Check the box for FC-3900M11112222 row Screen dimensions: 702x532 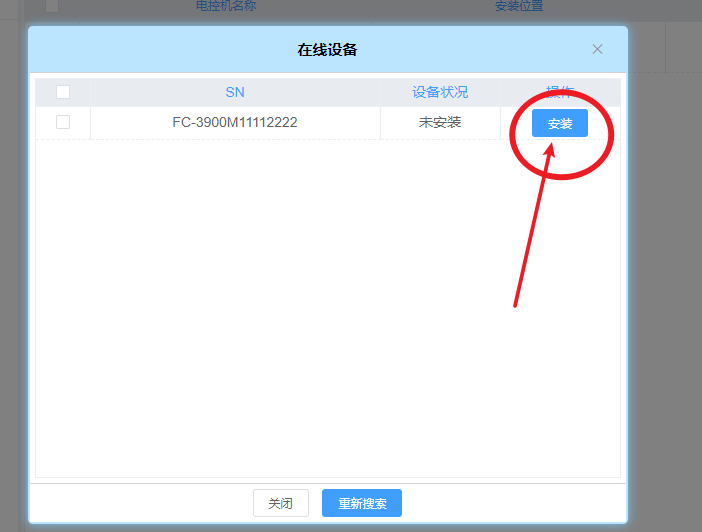tap(63, 122)
